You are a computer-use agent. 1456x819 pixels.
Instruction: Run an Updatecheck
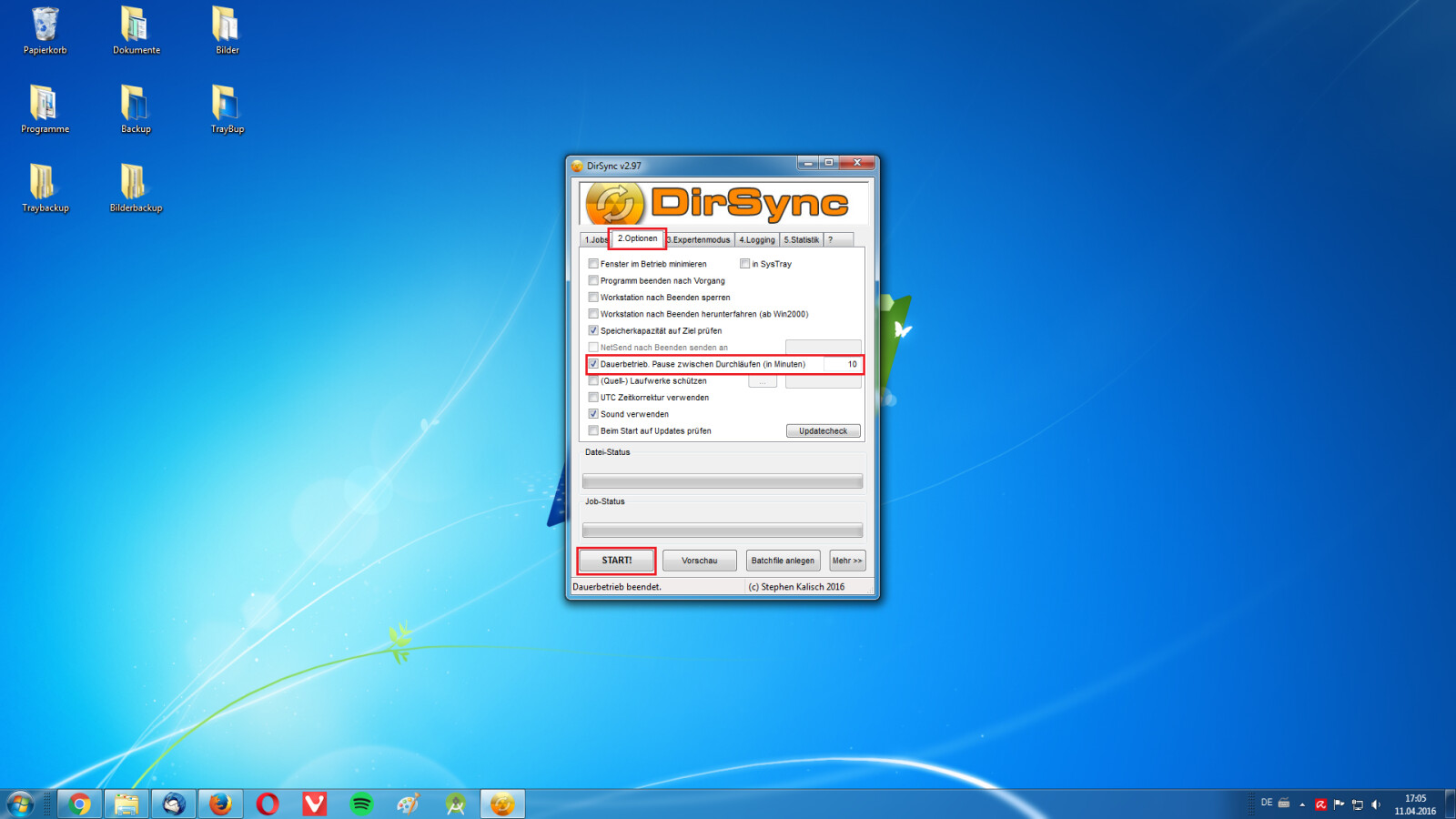(x=822, y=430)
